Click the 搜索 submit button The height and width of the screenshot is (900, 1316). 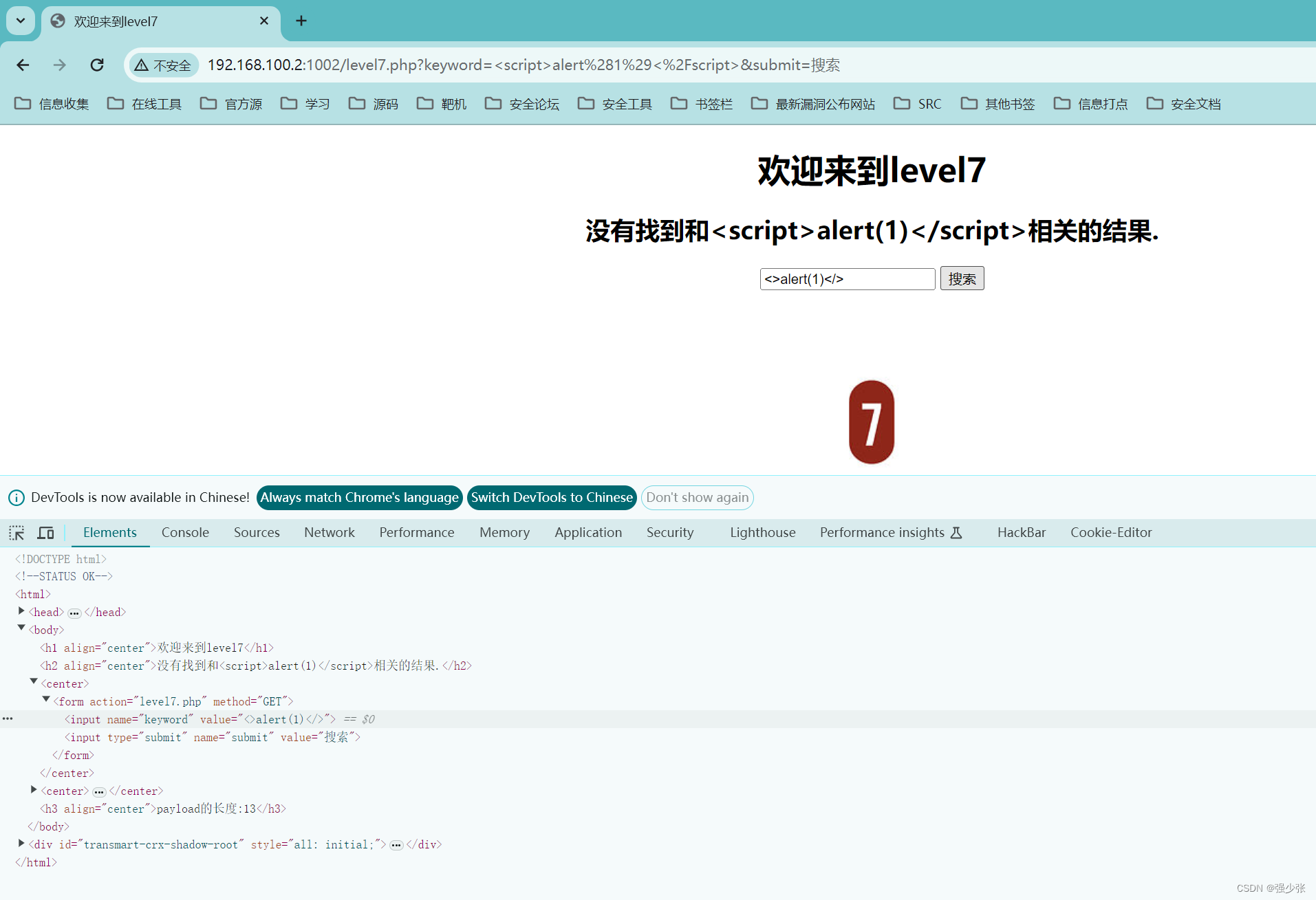[x=962, y=278]
